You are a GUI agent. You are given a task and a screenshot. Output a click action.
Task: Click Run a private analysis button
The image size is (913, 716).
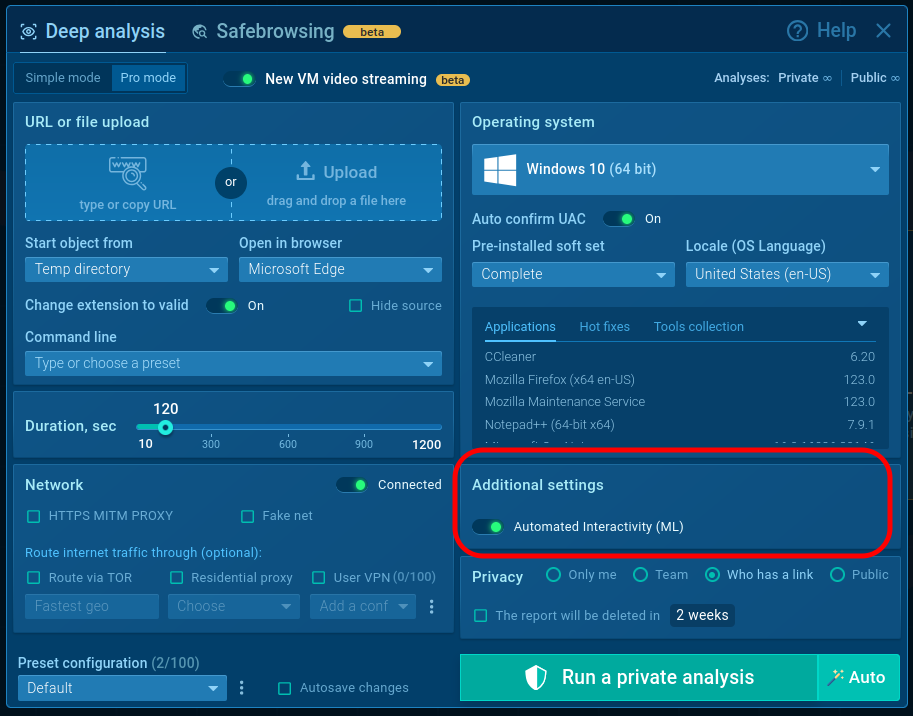point(638,678)
